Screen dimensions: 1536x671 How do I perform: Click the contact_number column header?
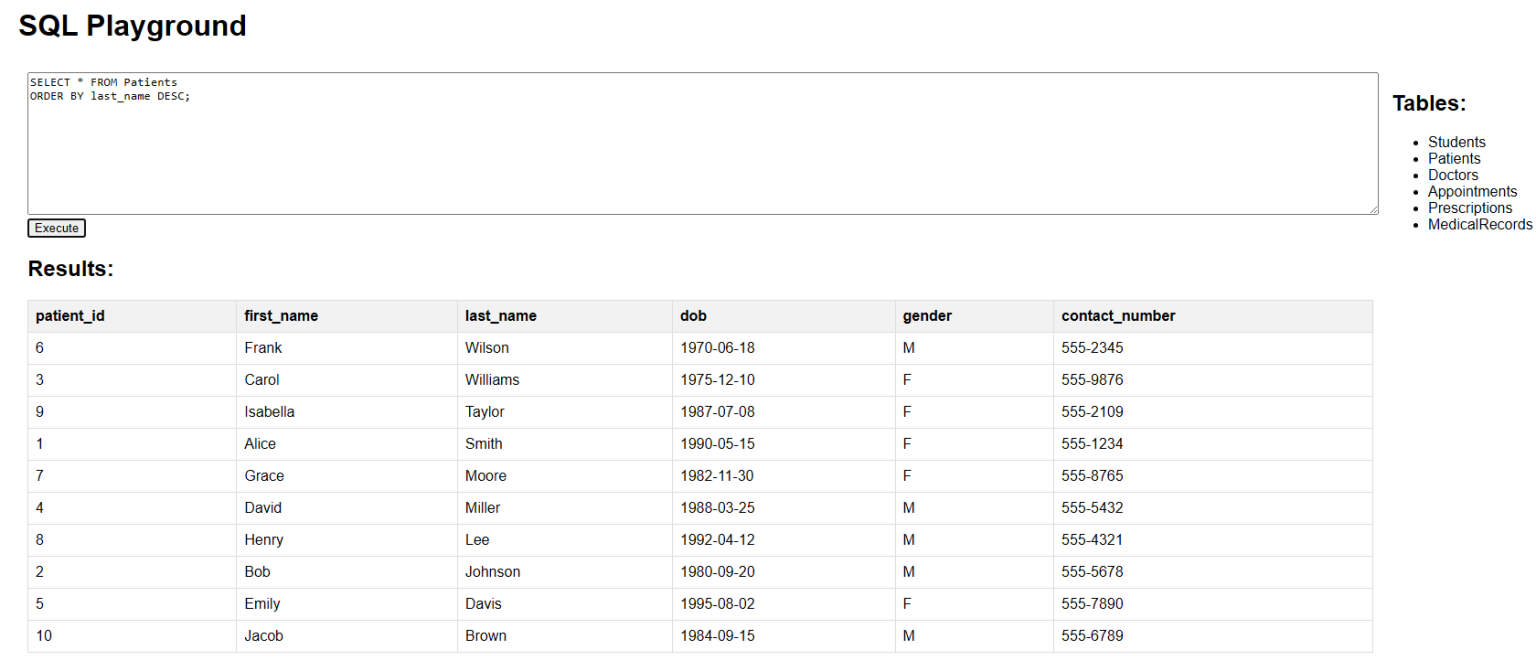point(1118,316)
